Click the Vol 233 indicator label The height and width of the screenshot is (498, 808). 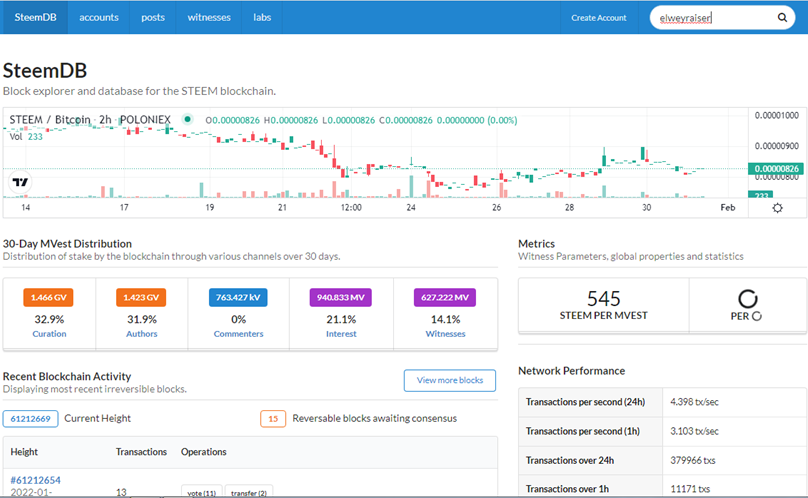pos(26,137)
